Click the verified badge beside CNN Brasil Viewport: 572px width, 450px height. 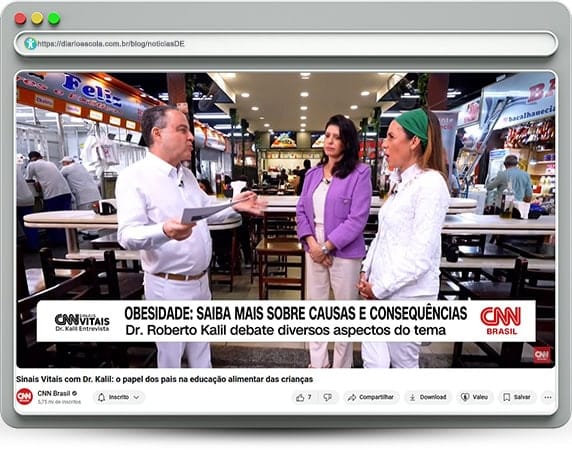click(x=74, y=393)
